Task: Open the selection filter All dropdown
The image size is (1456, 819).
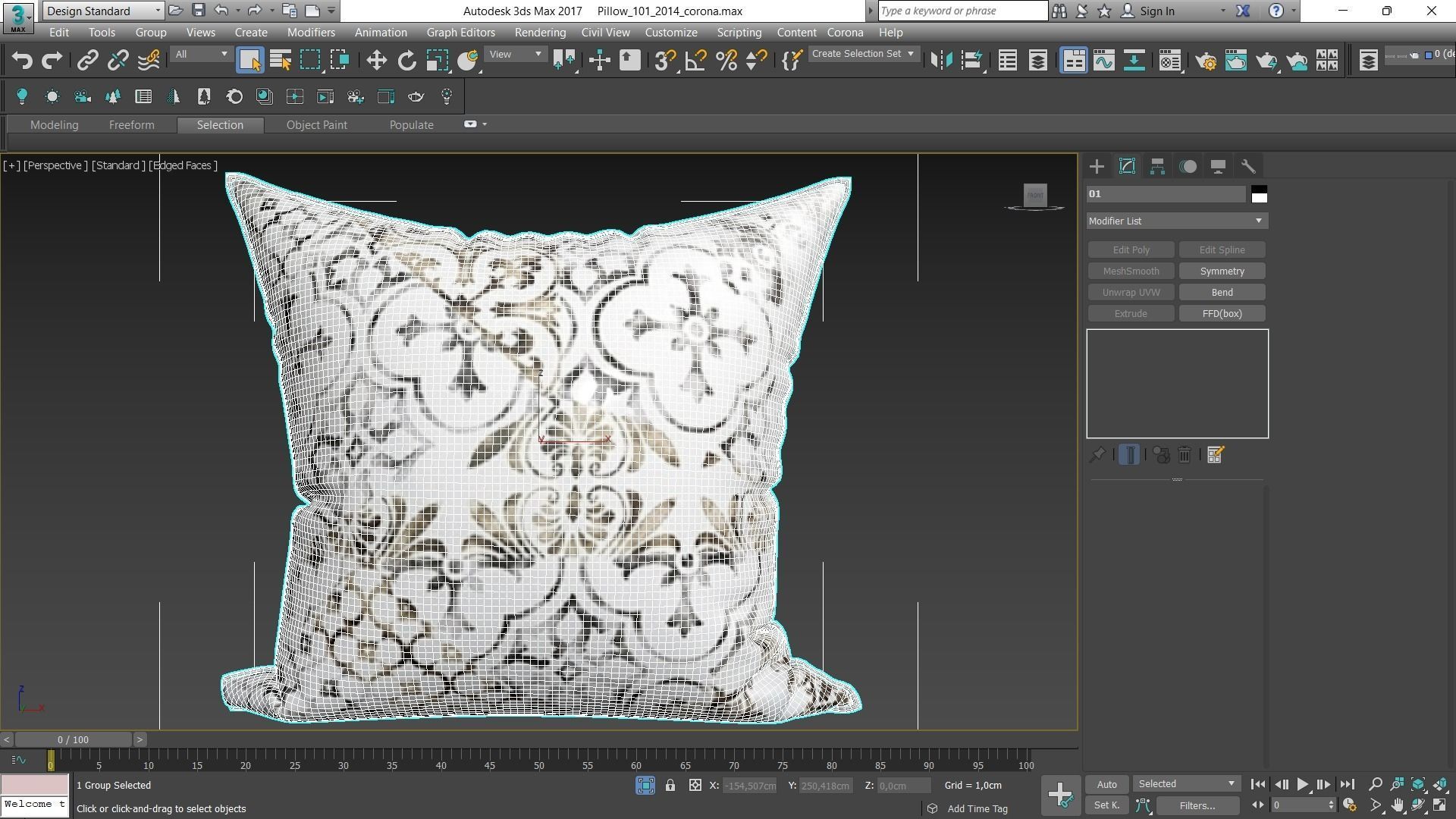Action: 200,55
